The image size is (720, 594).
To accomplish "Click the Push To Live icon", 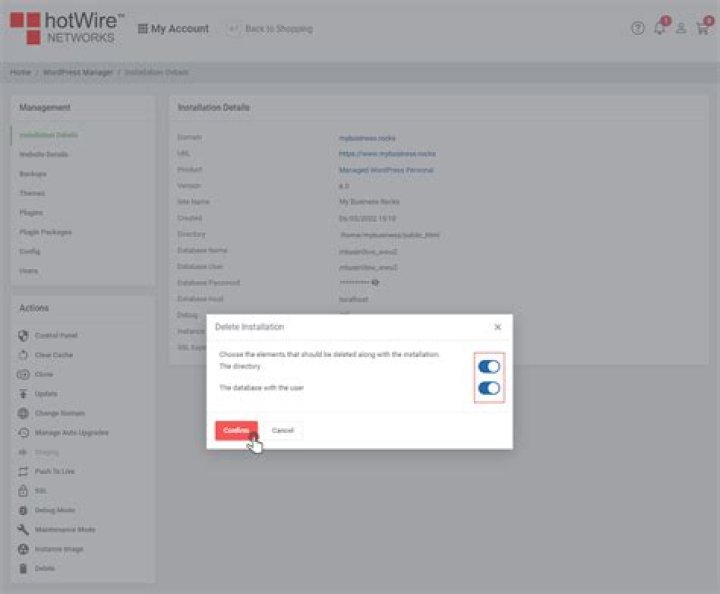I will point(23,471).
